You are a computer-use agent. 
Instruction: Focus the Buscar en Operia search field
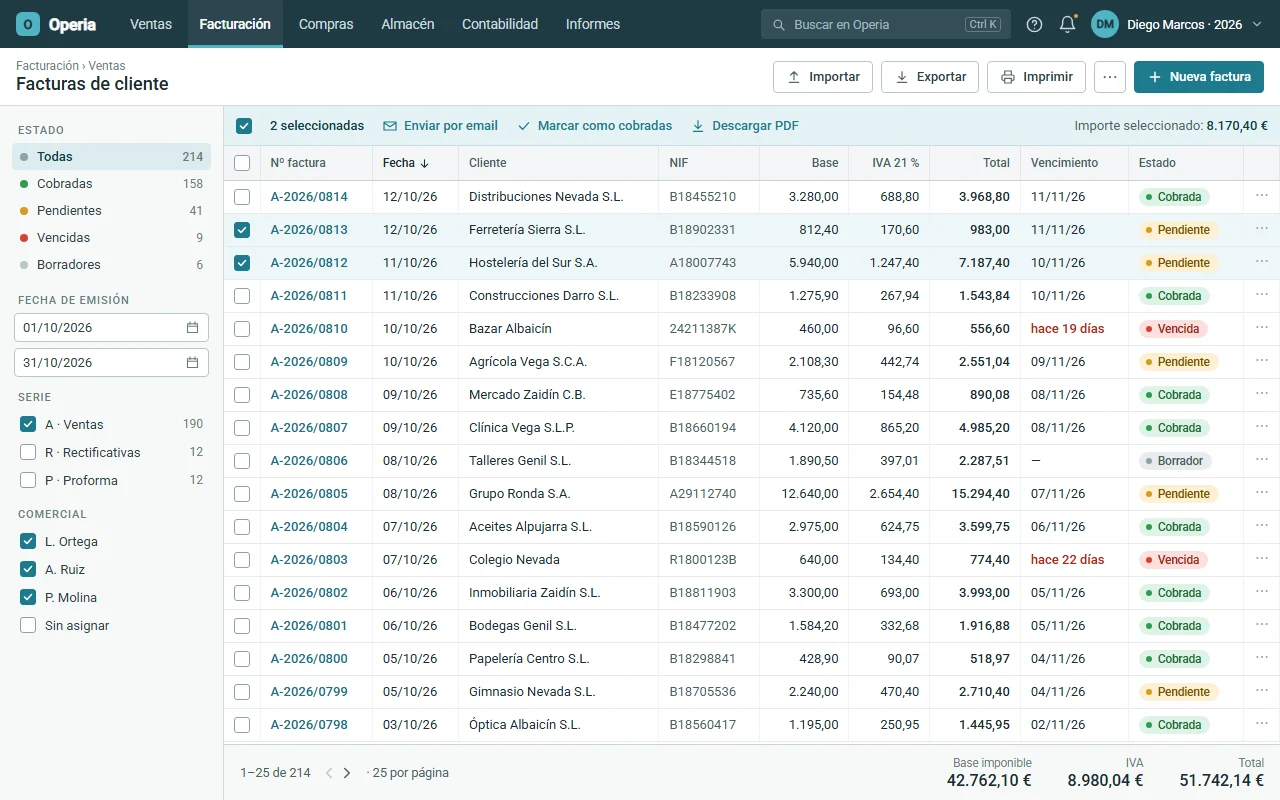click(x=886, y=24)
